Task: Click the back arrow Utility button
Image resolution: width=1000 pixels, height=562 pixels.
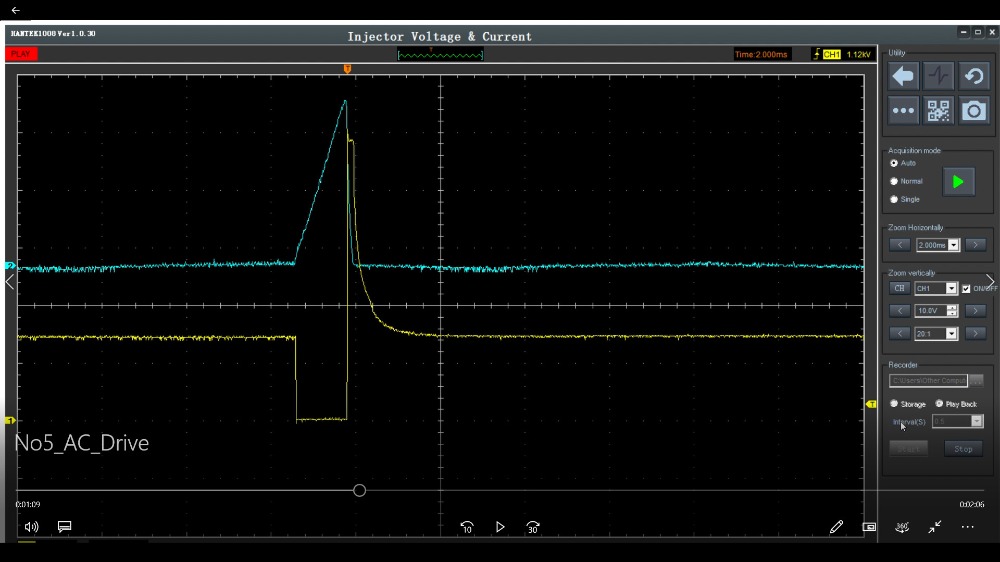Action: [x=903, y=77]
